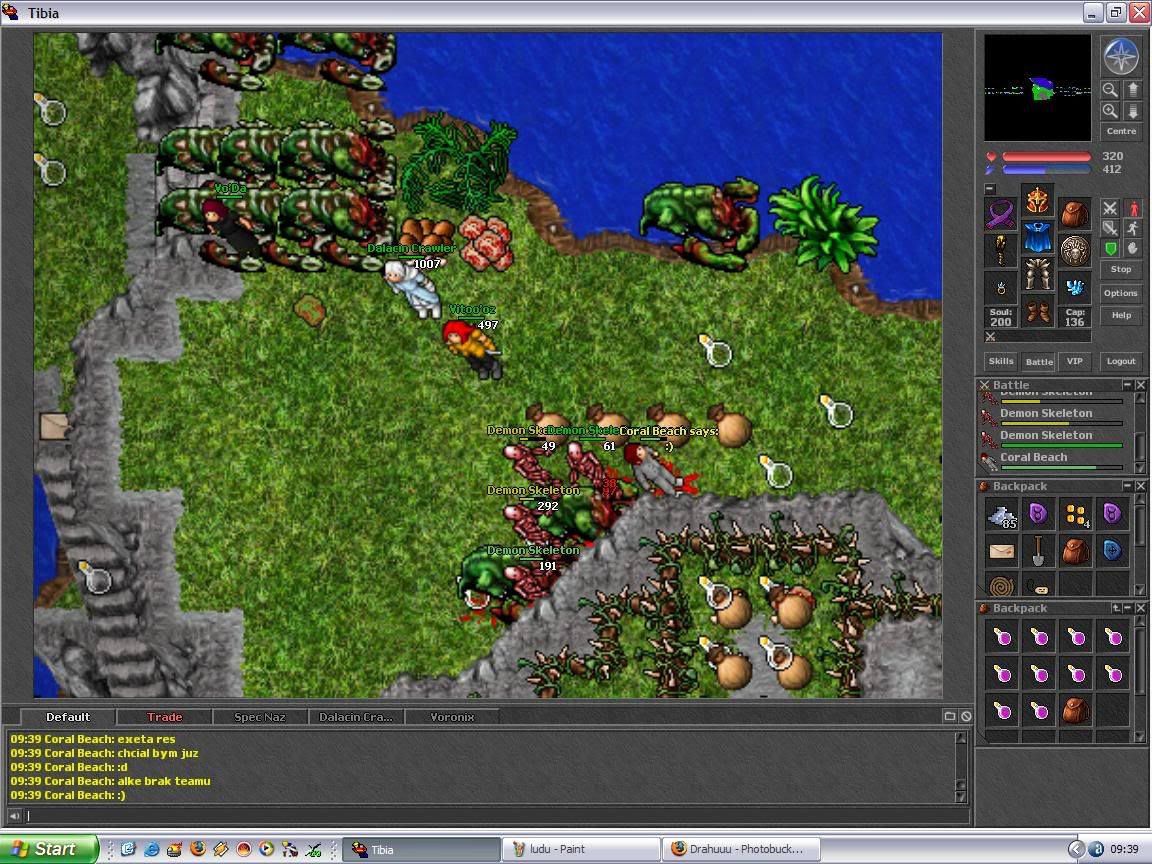Click the Logout button
Screen dimensions: 1152x864
[1120, 361]
